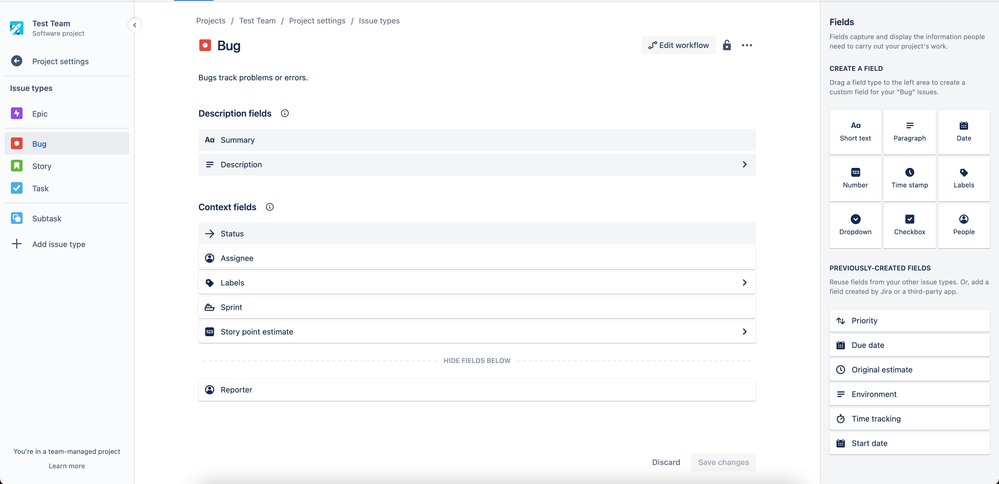Select the Story issue type
The height and width of the screenshot is (484, 999).
point(67,166)
